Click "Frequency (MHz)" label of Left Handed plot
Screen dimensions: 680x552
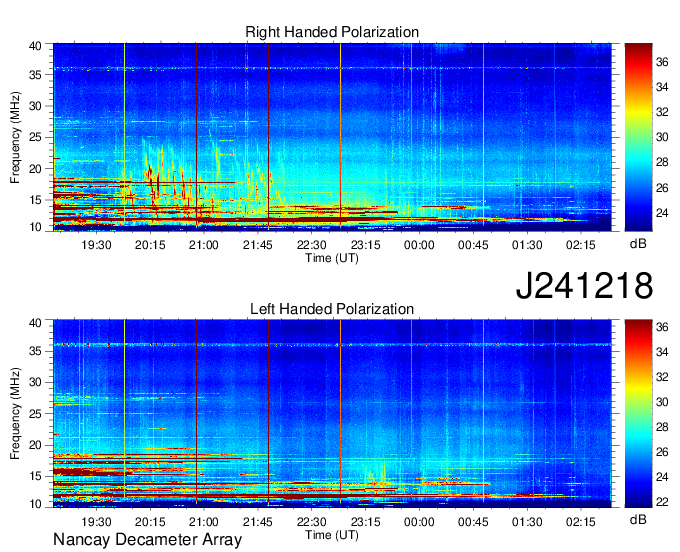(x=15, y=414)
